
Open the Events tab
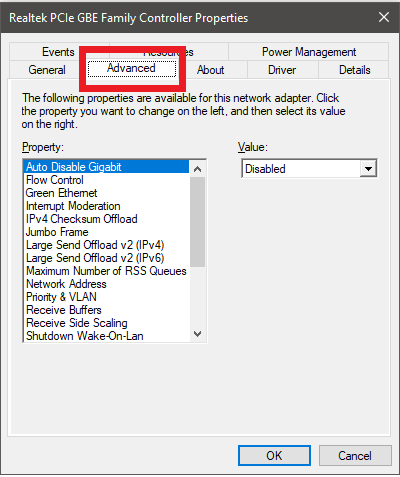click(58, 52)
